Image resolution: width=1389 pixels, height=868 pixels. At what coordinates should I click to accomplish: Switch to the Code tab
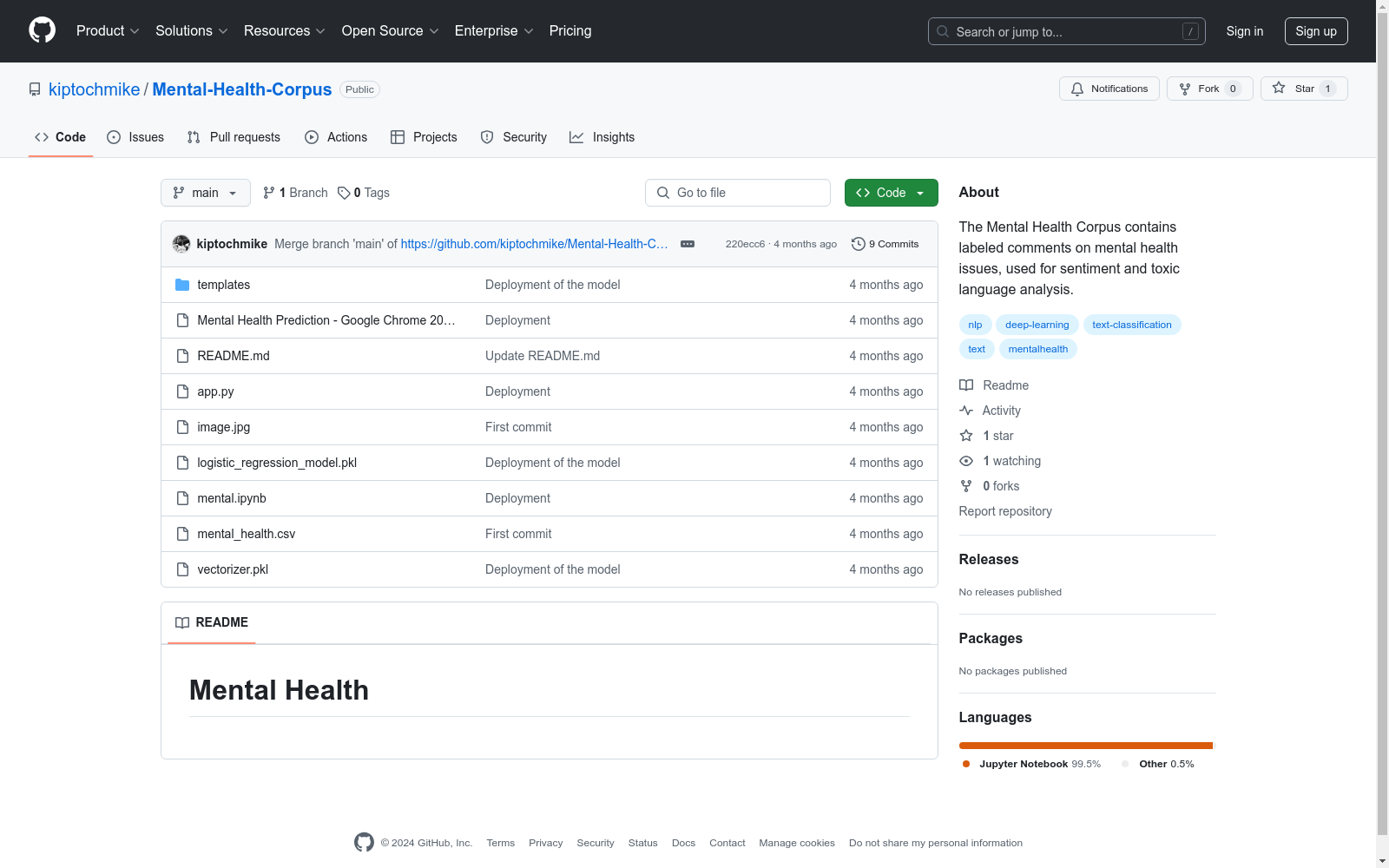61,137
